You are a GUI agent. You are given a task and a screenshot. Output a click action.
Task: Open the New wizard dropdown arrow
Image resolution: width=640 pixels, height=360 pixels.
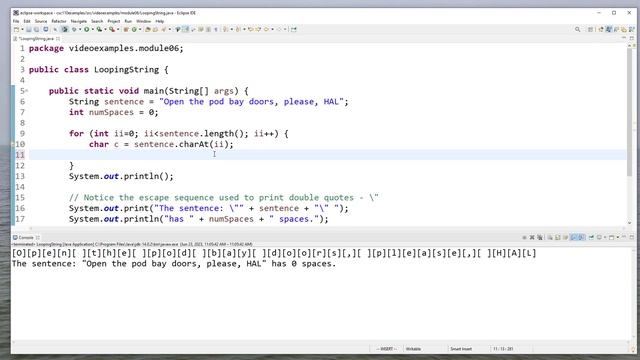[22, 29]
